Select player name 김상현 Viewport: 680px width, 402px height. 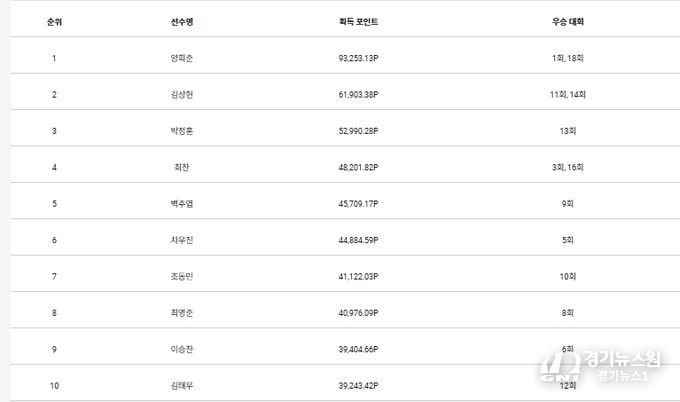pos(181,94)
